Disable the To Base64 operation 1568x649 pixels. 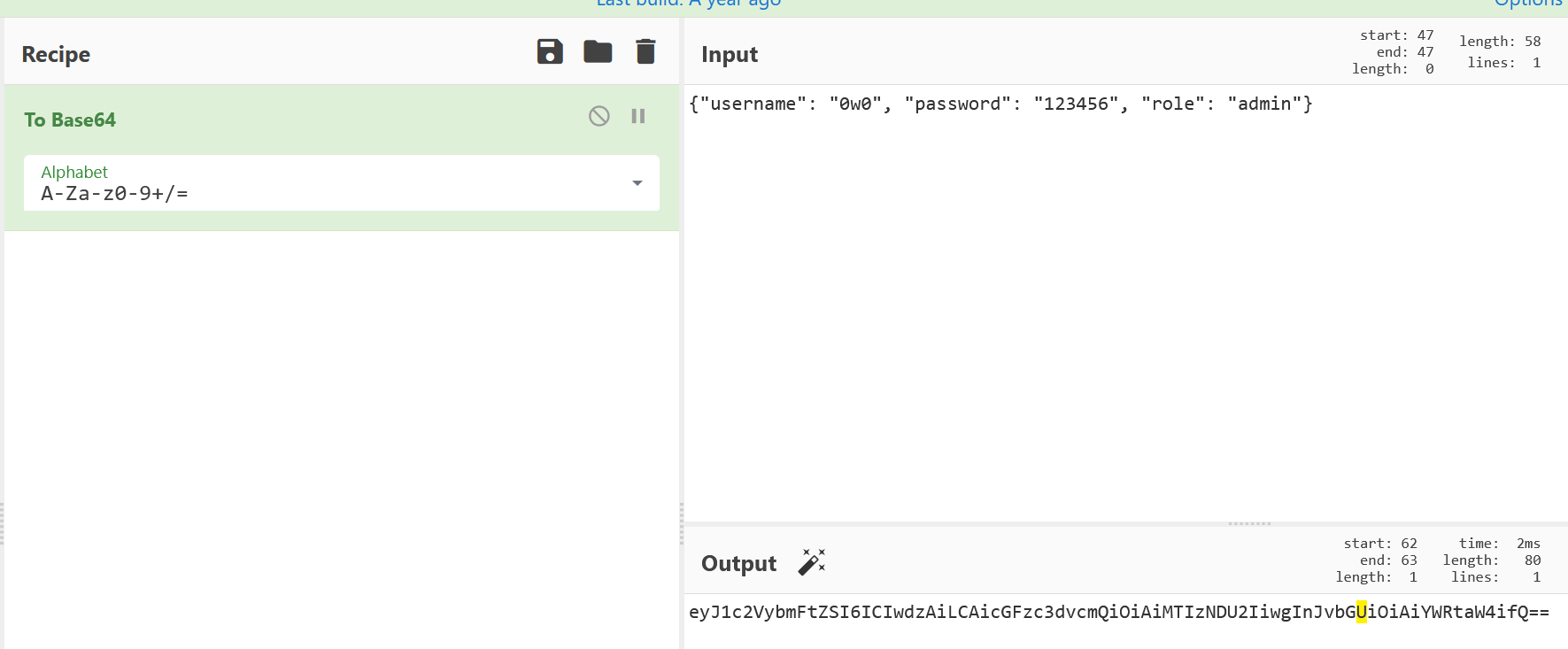click(599, 116)
